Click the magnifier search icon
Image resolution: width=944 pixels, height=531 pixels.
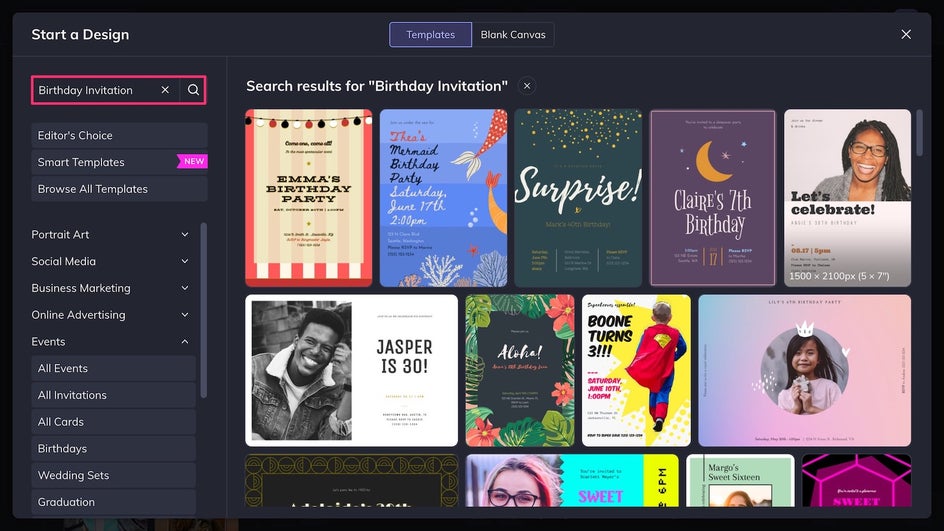[193, 90]
